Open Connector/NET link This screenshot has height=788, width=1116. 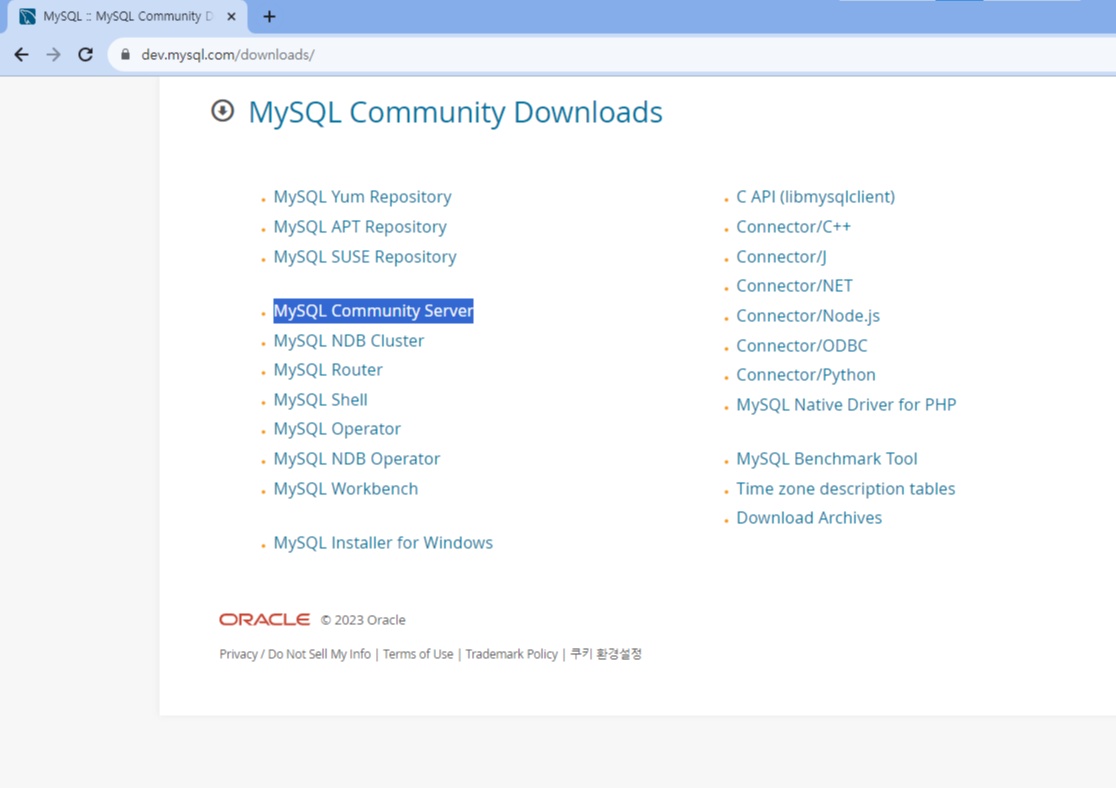tap(794, 285)
